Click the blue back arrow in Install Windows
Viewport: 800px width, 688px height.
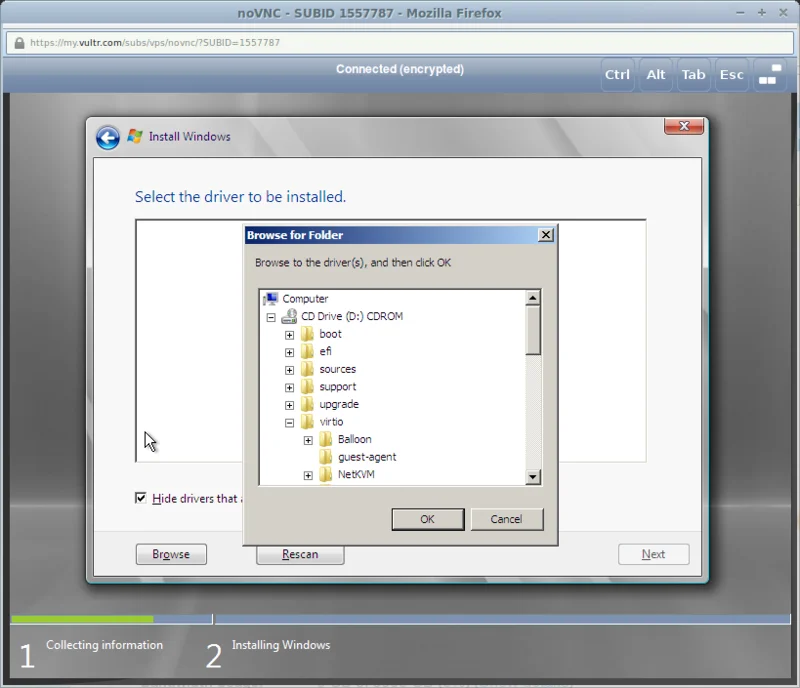coord(106,137)
